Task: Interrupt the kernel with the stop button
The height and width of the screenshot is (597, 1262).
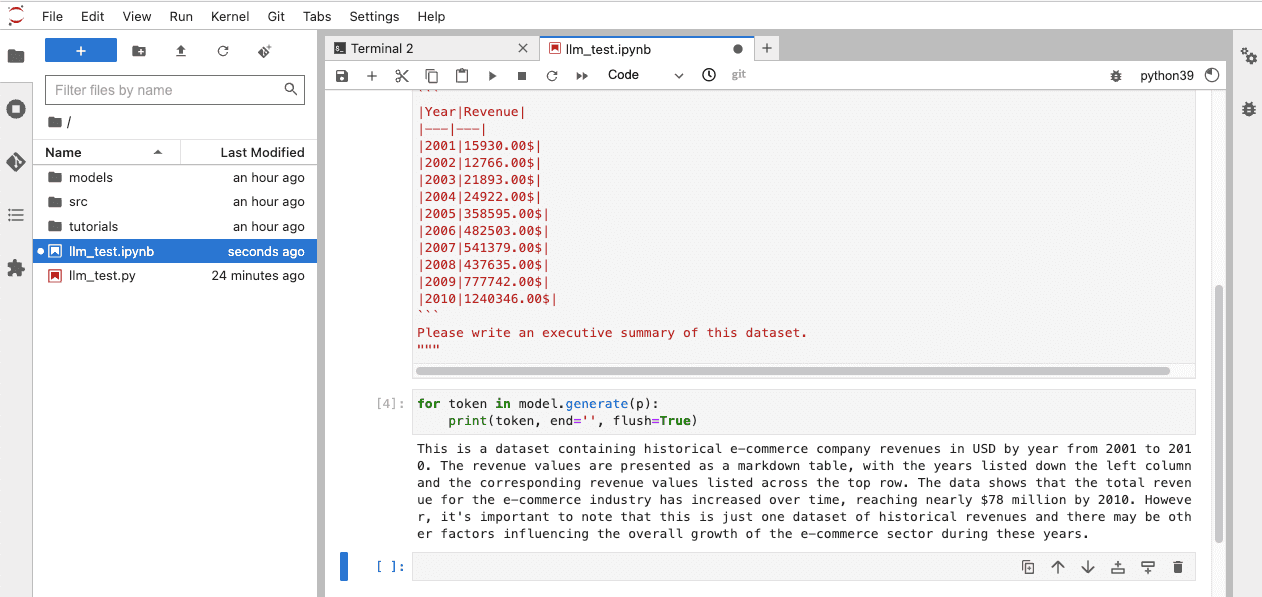Action: 522,75
